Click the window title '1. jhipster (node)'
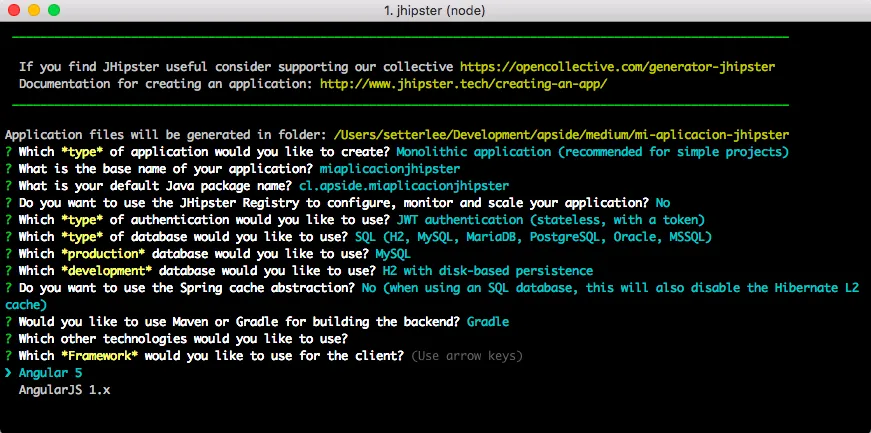 point(434,11)
